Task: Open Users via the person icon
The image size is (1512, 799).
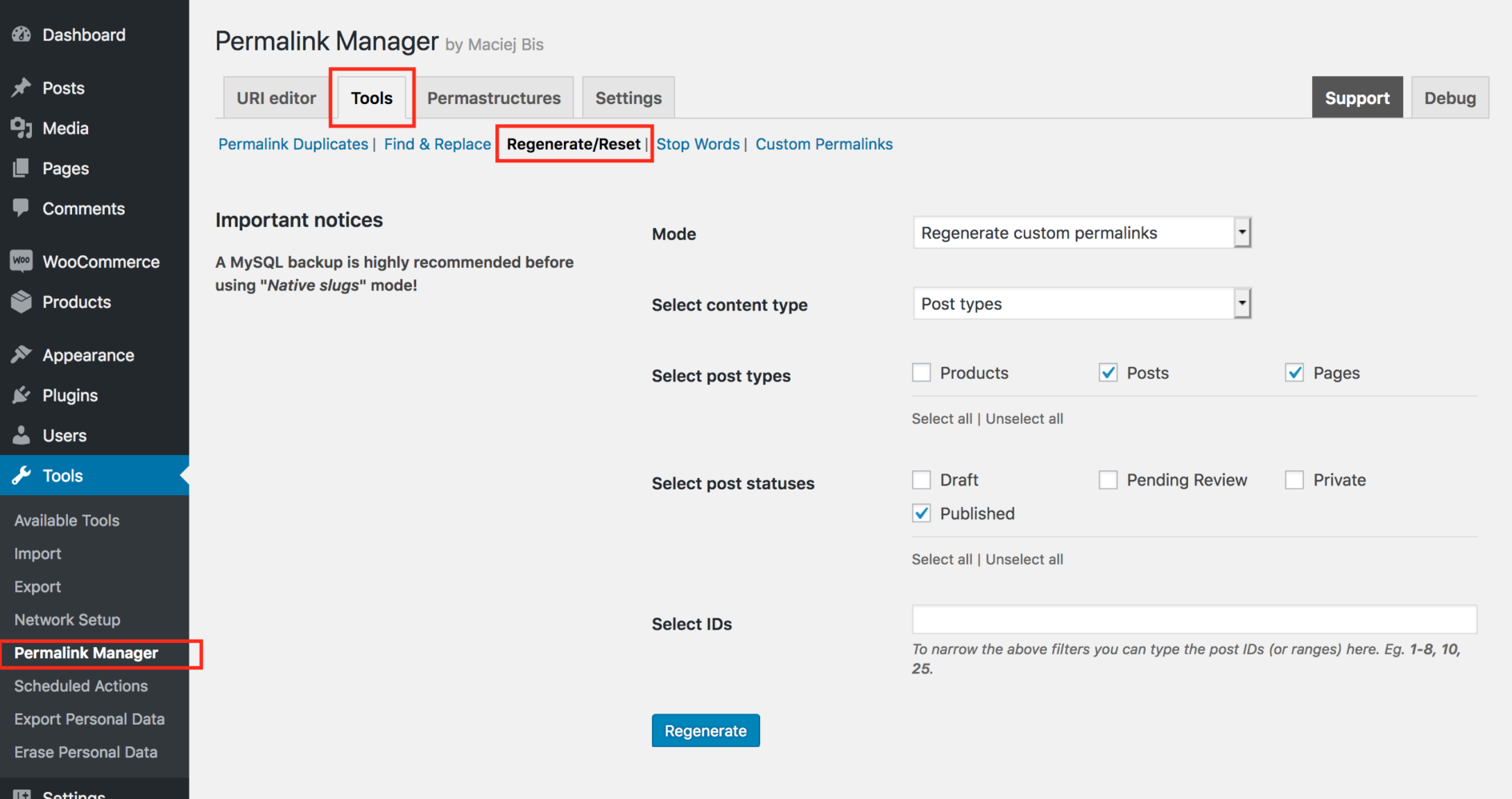Action: tap(22, 434)
